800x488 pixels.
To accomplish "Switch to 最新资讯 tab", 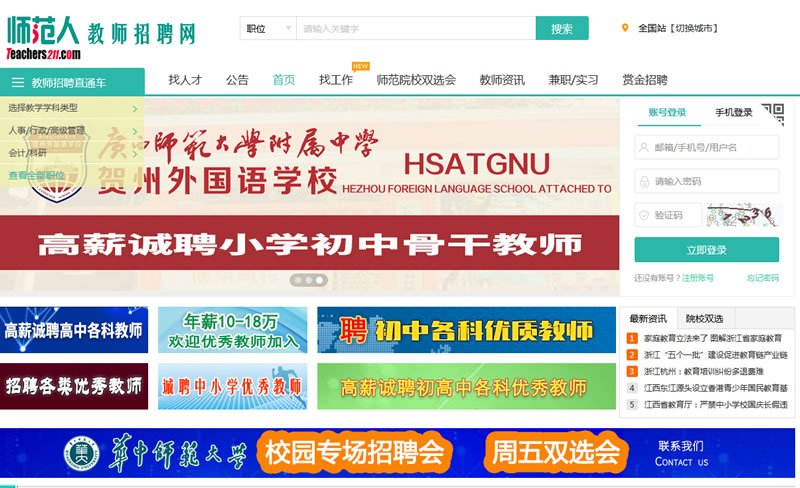I will (648, 319).
